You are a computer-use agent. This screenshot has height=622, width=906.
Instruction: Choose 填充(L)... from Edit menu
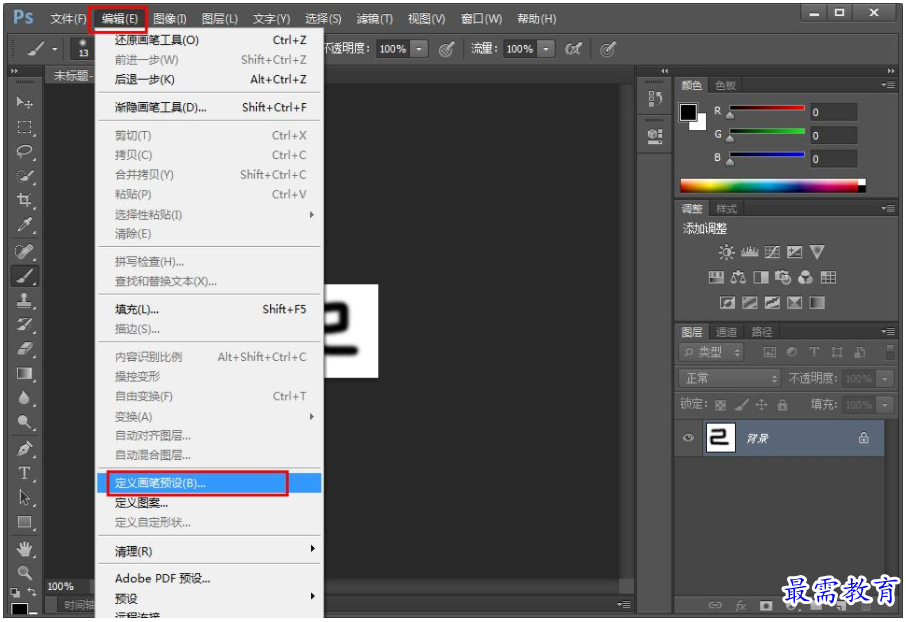click(x=209, y=309)
